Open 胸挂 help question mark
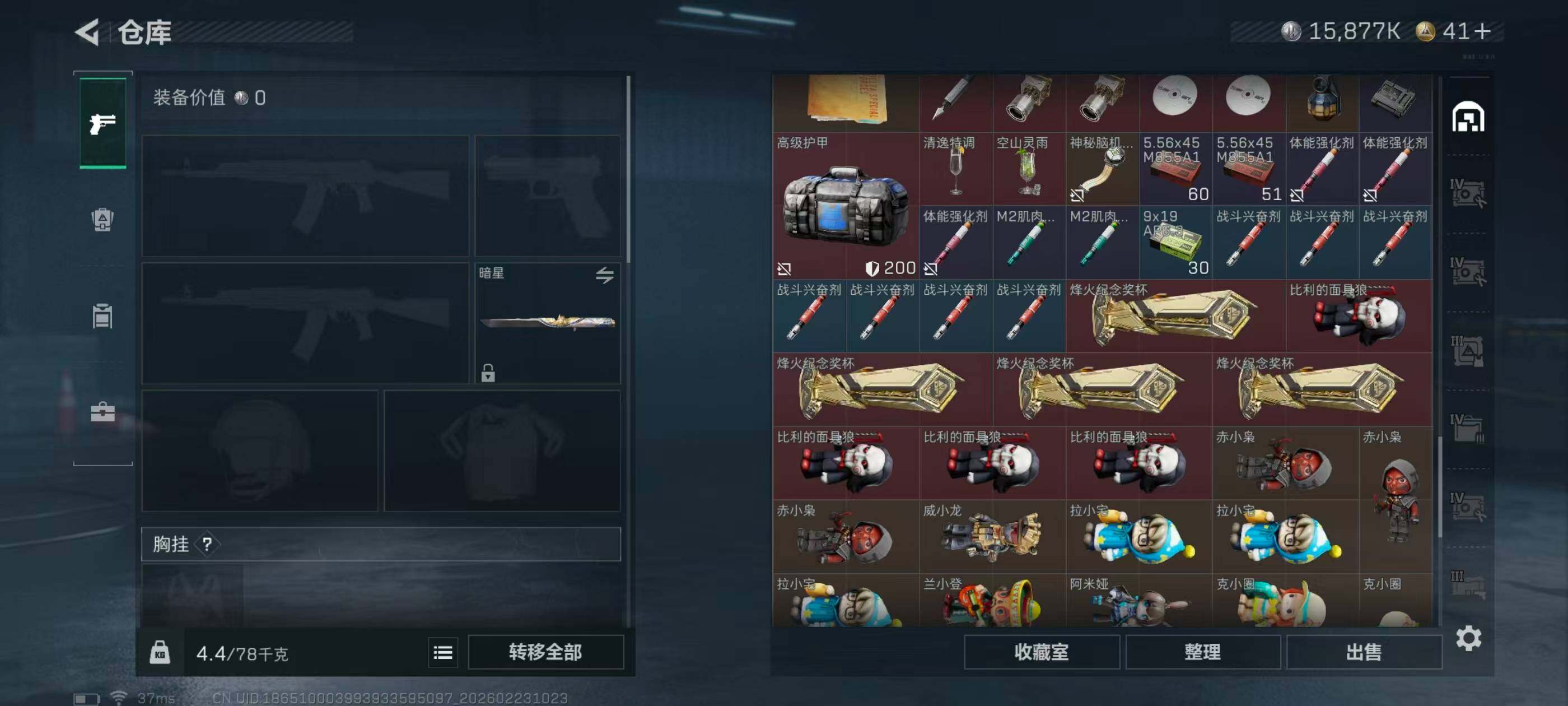Image resolution: width=1568 pixels, height=706 pixels. 207,544
